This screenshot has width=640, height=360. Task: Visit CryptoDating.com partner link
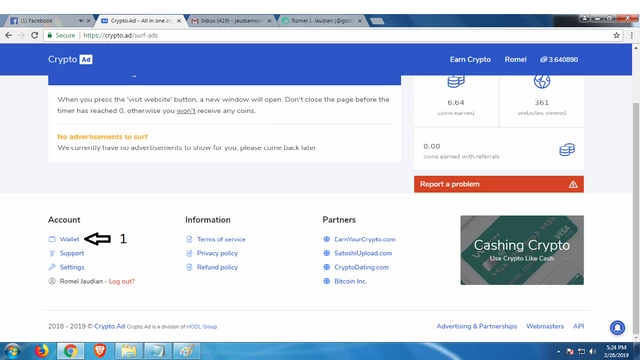tap(361, 267)
